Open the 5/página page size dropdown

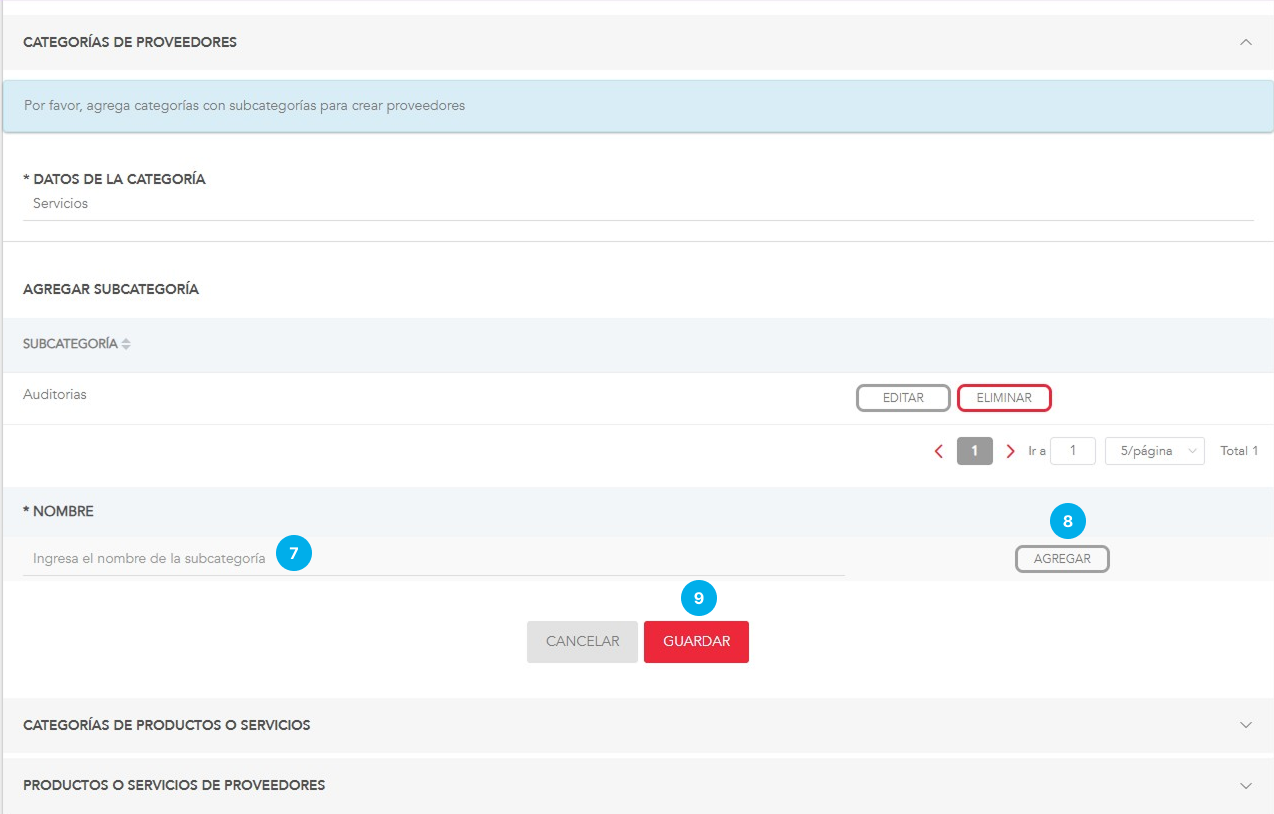click(x=1154, y=451)
